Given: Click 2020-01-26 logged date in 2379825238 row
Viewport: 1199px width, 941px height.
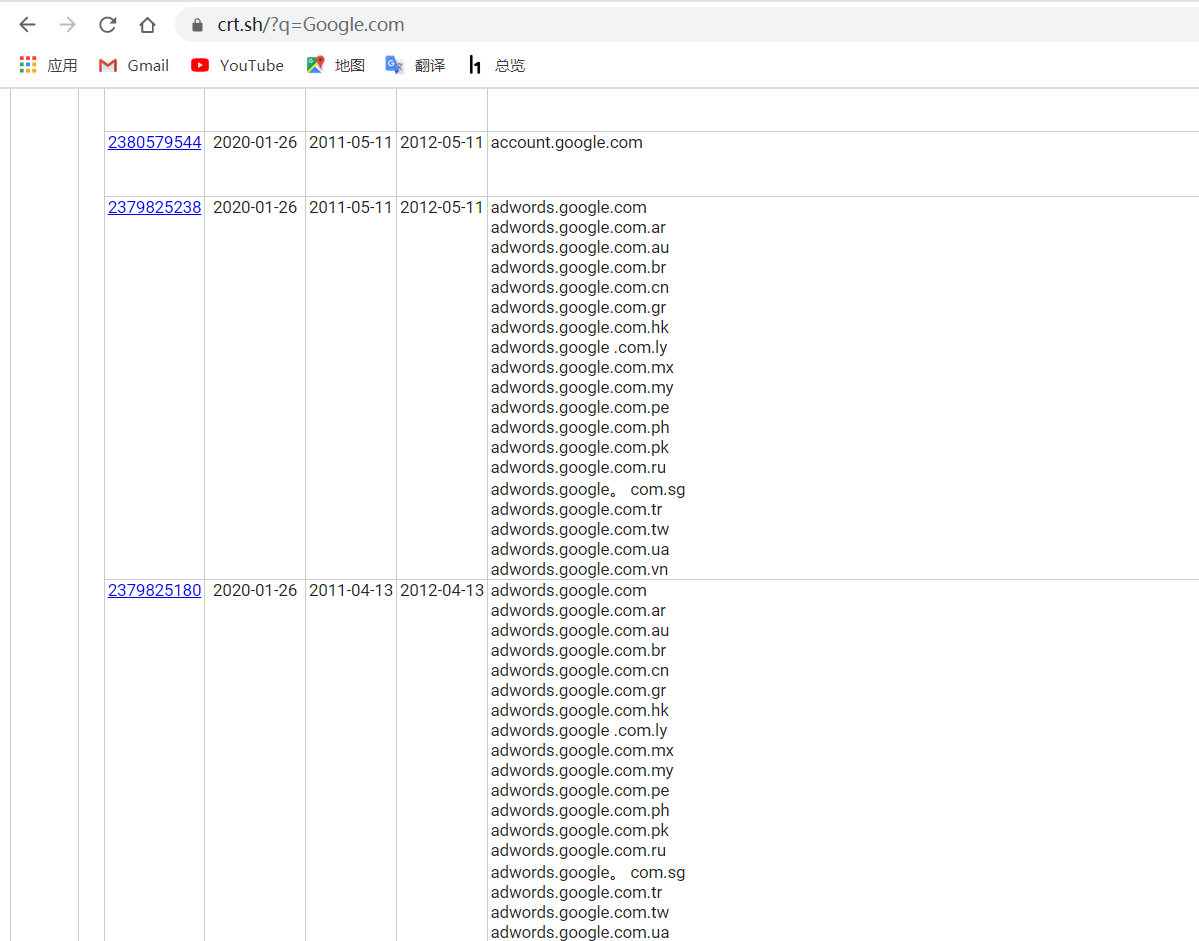Looking at the screenshot, I should click(255, 207).
